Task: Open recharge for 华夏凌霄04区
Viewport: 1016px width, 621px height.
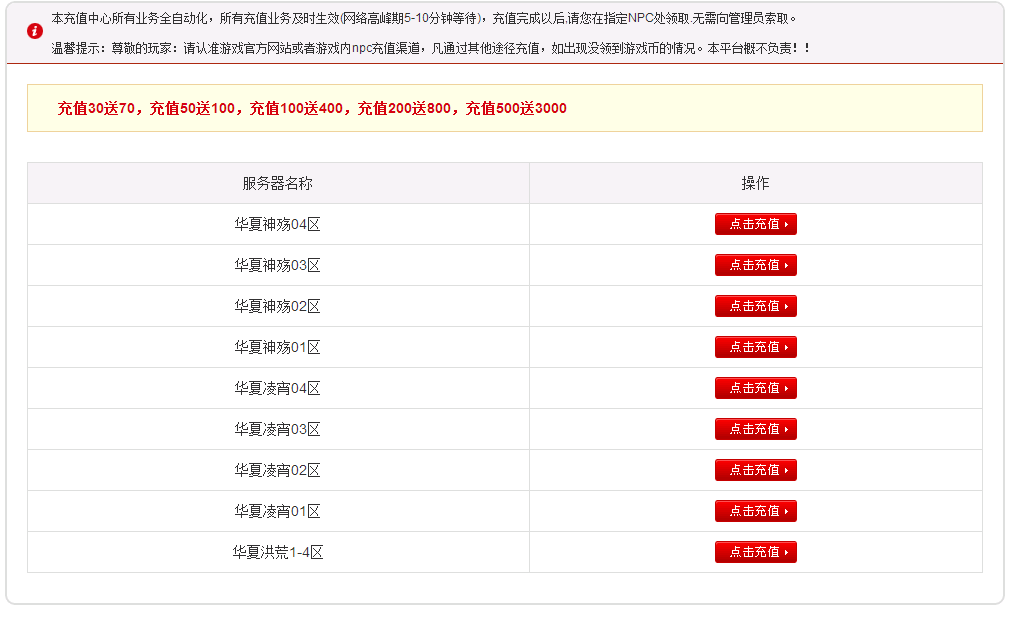Action: click(755, 388)
